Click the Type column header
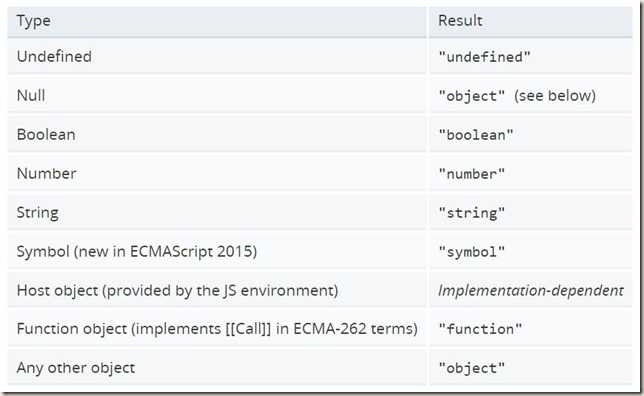Viewport: 644px width, 396px height. 217,21
